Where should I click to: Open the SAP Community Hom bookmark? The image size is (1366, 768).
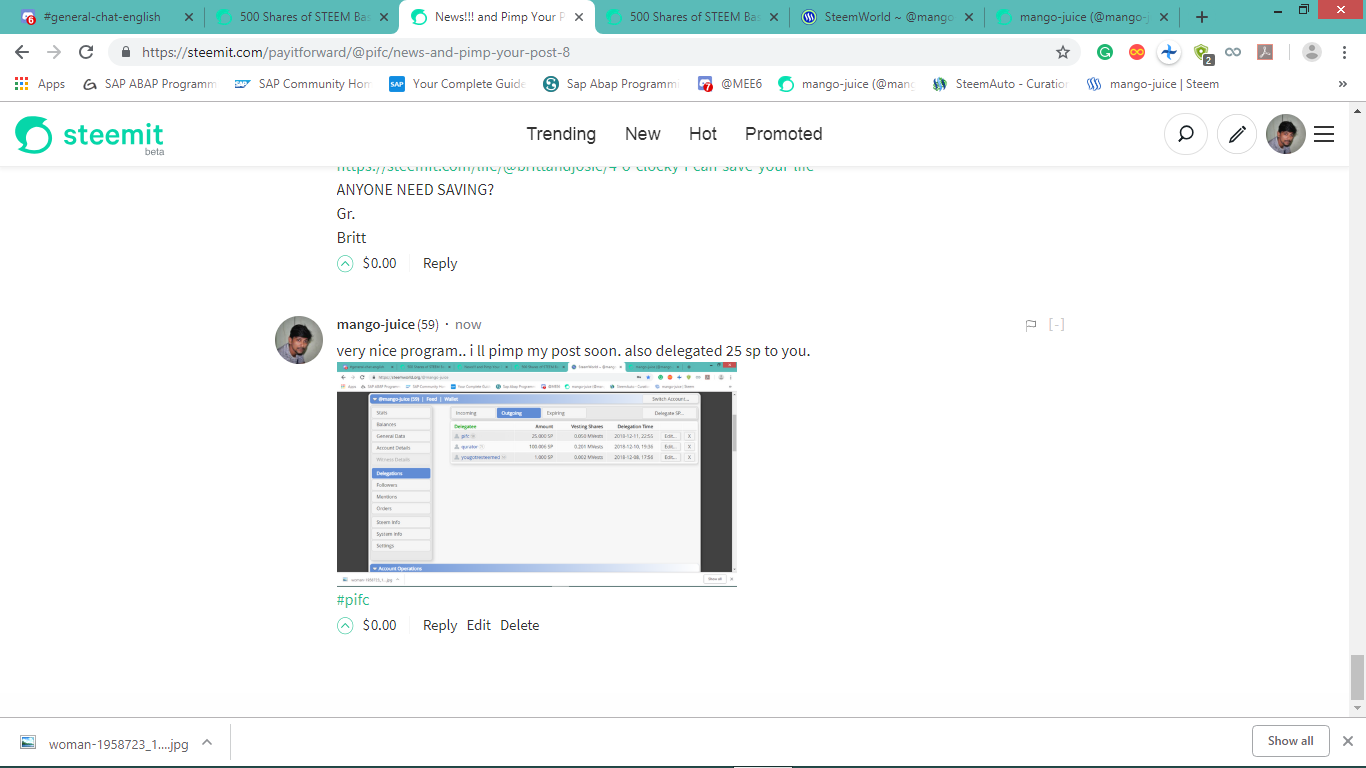click(303, 84)
